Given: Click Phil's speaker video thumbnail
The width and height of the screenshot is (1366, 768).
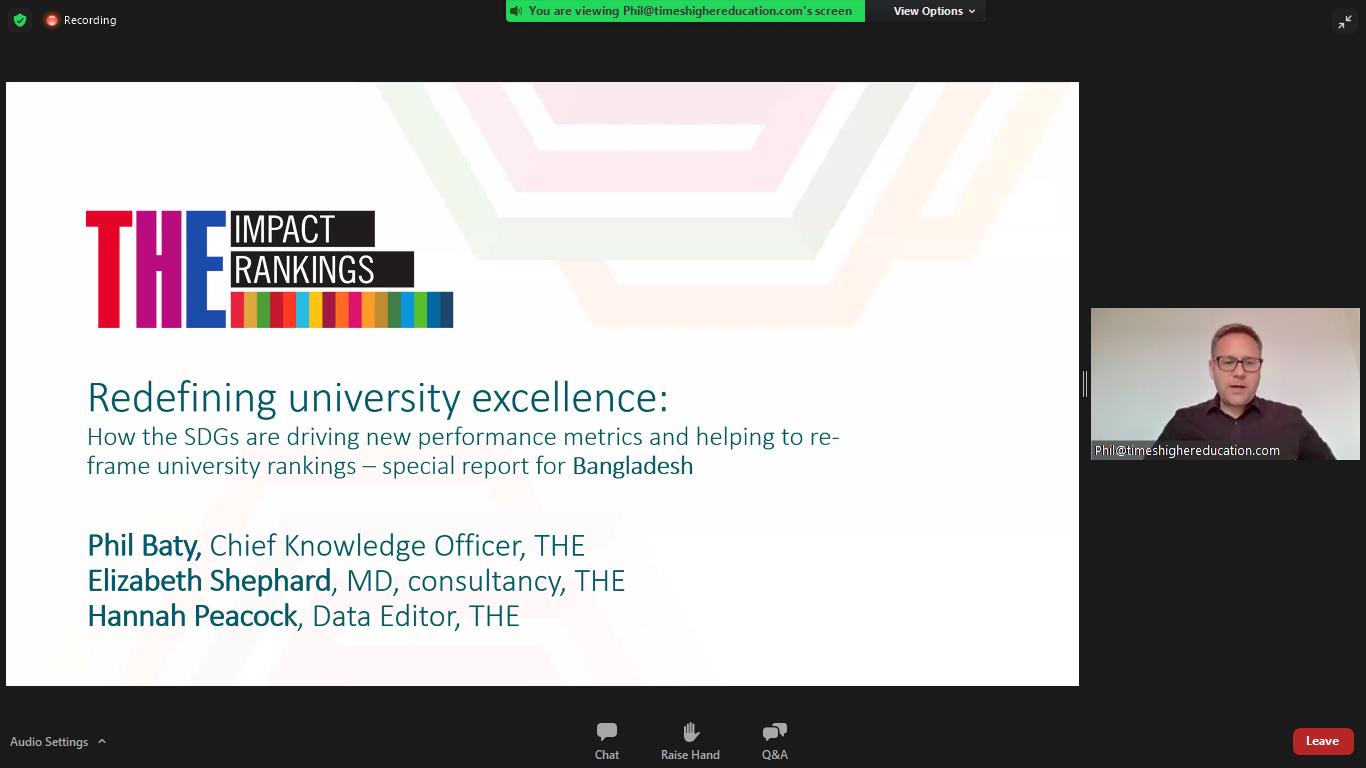Looking at the screenshot, I should tap(1225, 384).
